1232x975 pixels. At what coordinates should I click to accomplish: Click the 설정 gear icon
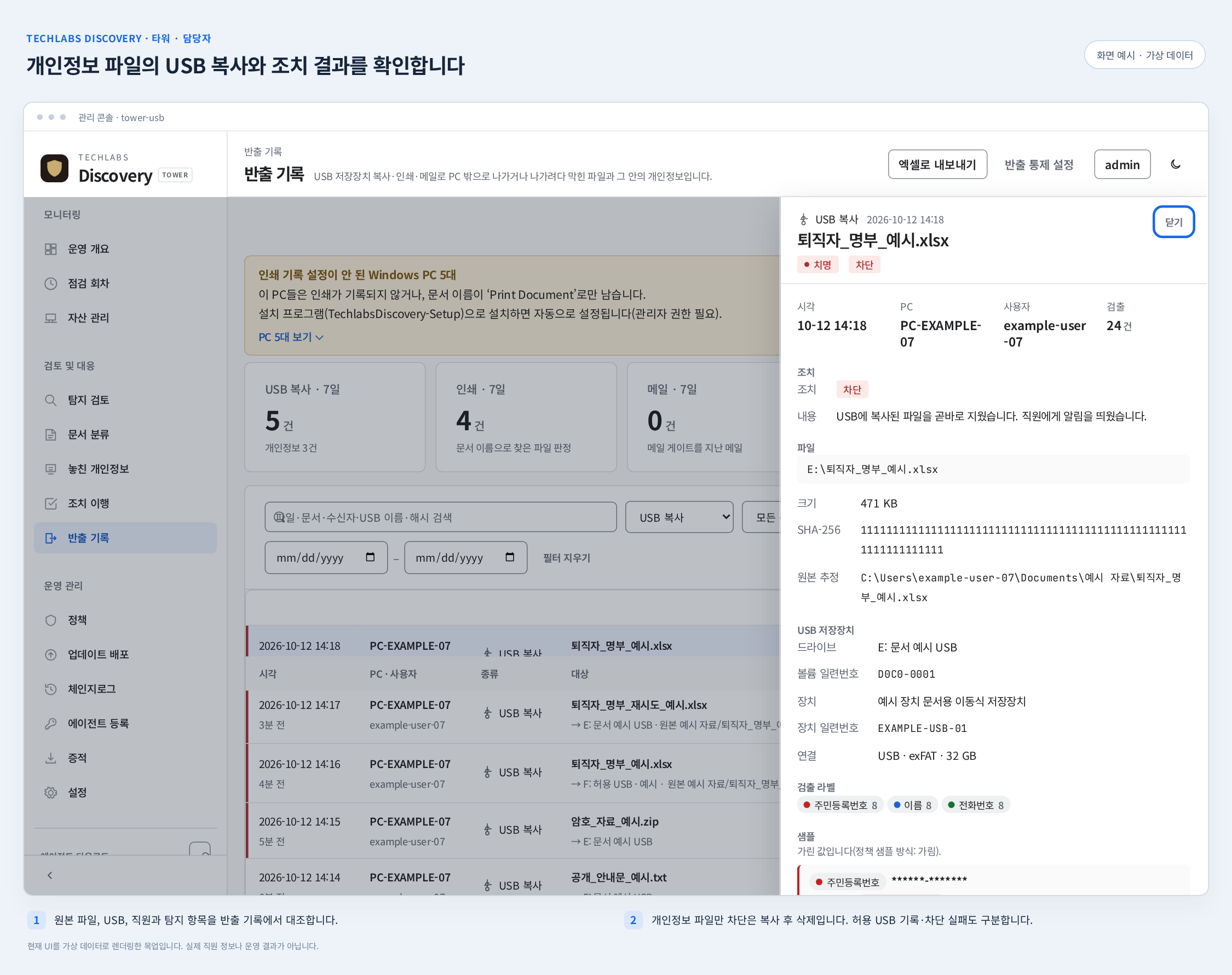(51, 792)
